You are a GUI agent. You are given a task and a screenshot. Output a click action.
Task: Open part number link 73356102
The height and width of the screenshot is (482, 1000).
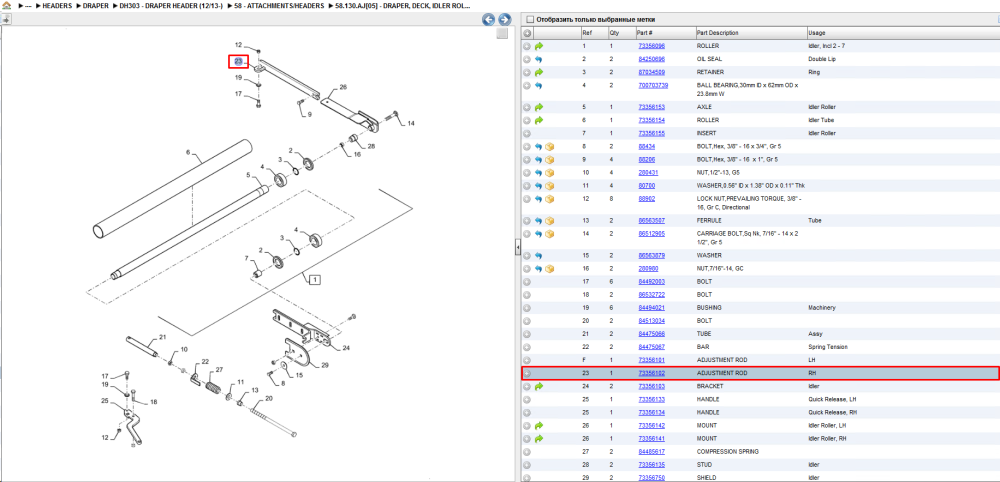pos(651,373)
